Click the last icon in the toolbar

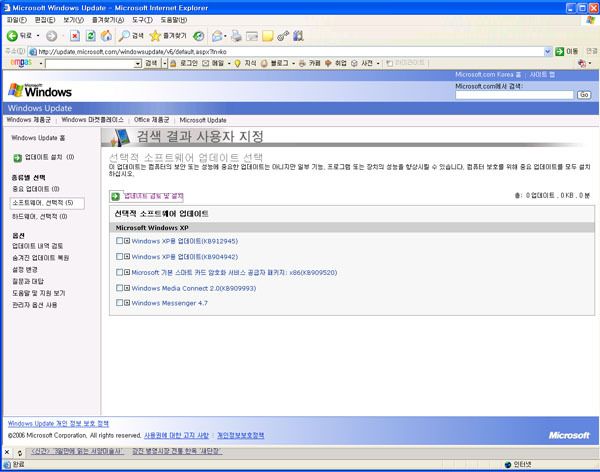[x=298, y=36]
